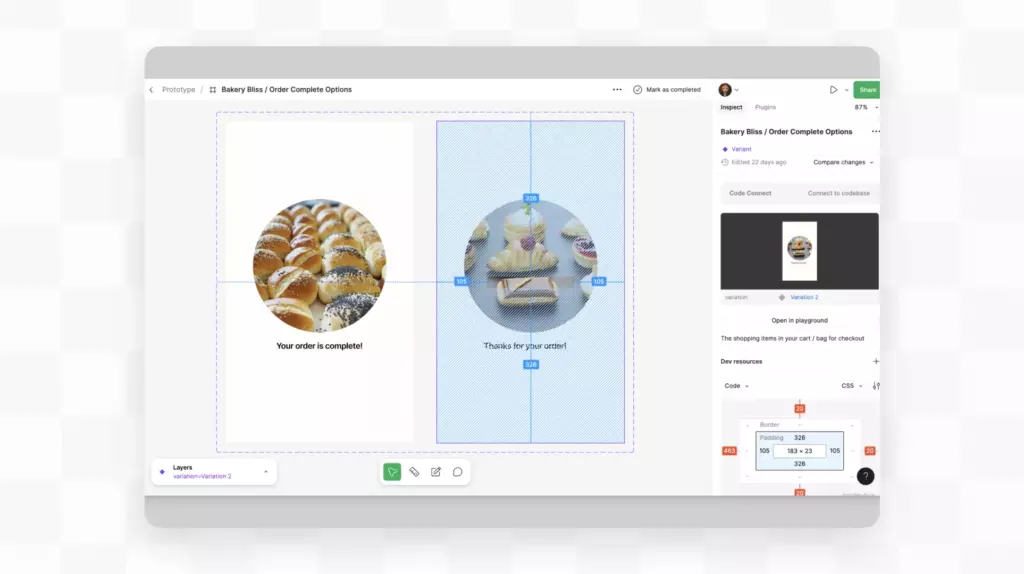Open the three-dot menu beside the Inspect panel title
This screenshot has height=574, width=1024.
coord(875,131)
